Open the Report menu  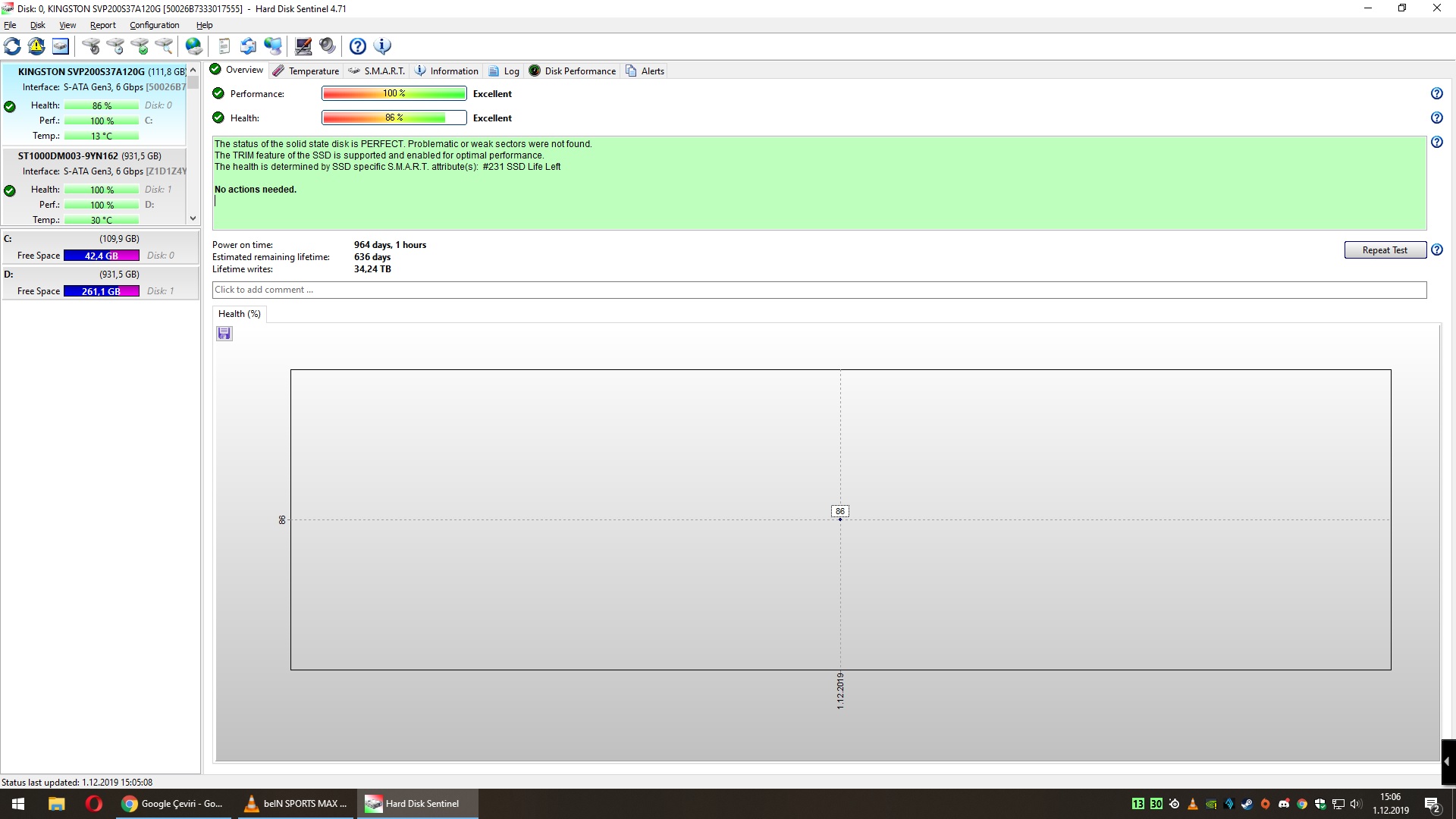(103, 25)
